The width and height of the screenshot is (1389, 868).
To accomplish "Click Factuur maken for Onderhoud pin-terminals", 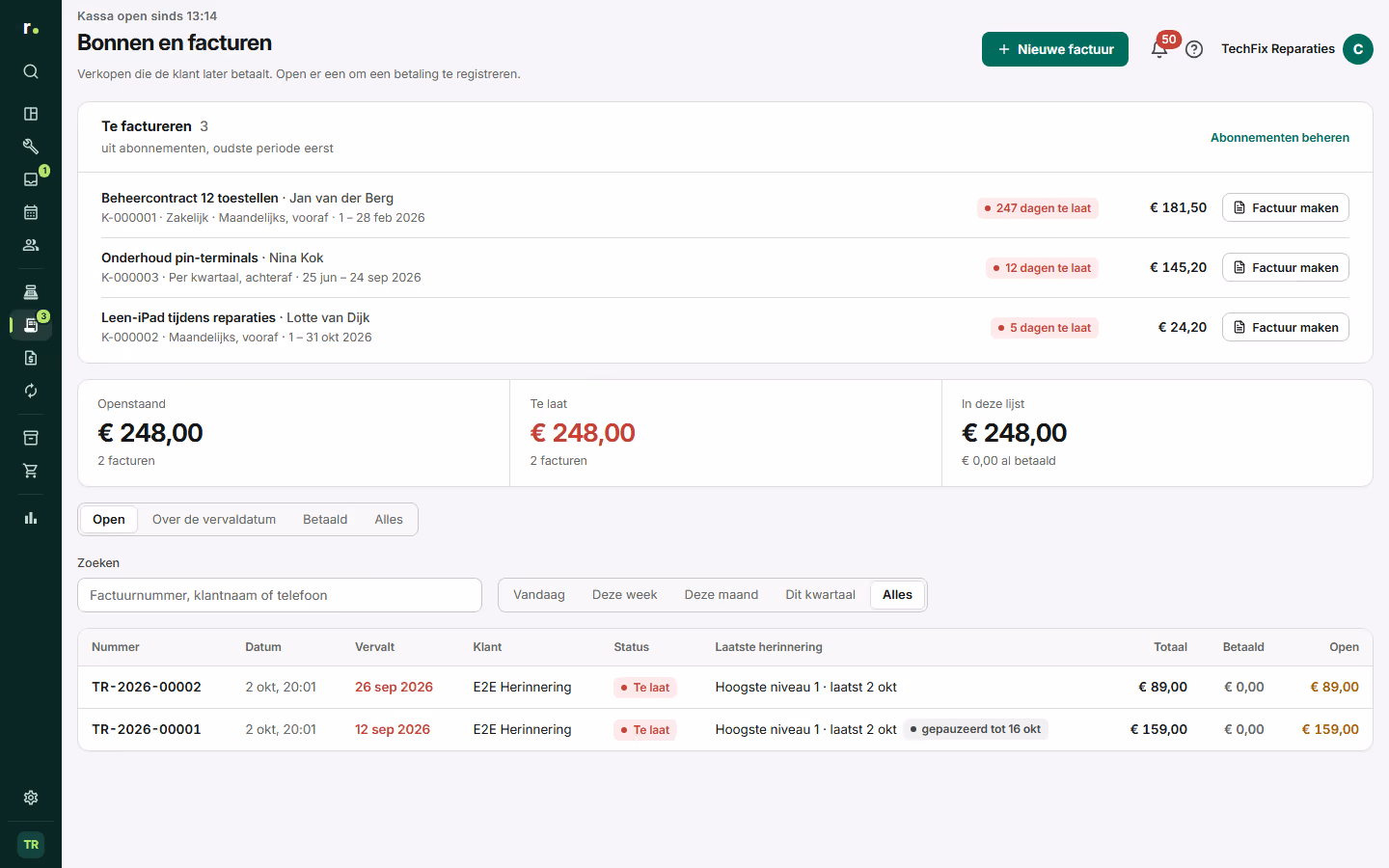I will [x=1286, y=267].
